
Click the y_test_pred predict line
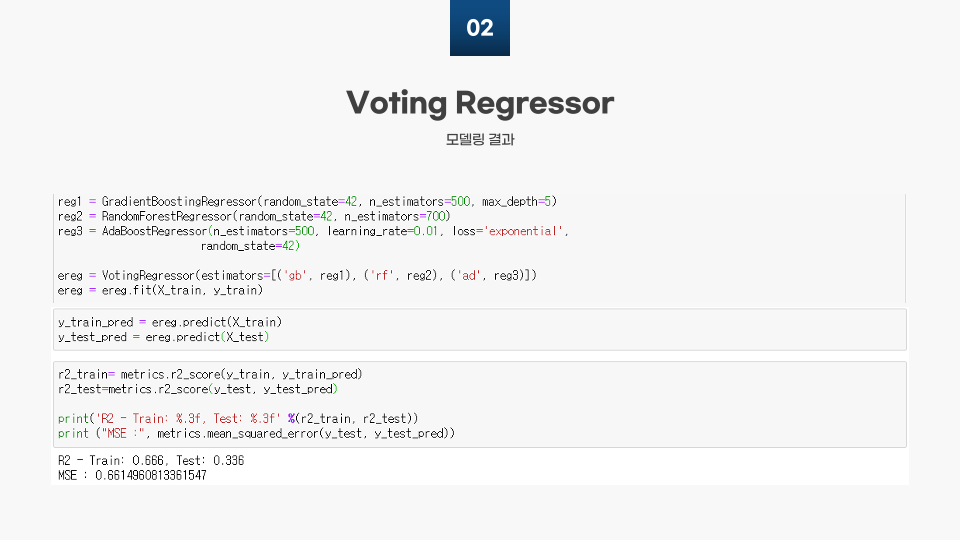(163, 337)
